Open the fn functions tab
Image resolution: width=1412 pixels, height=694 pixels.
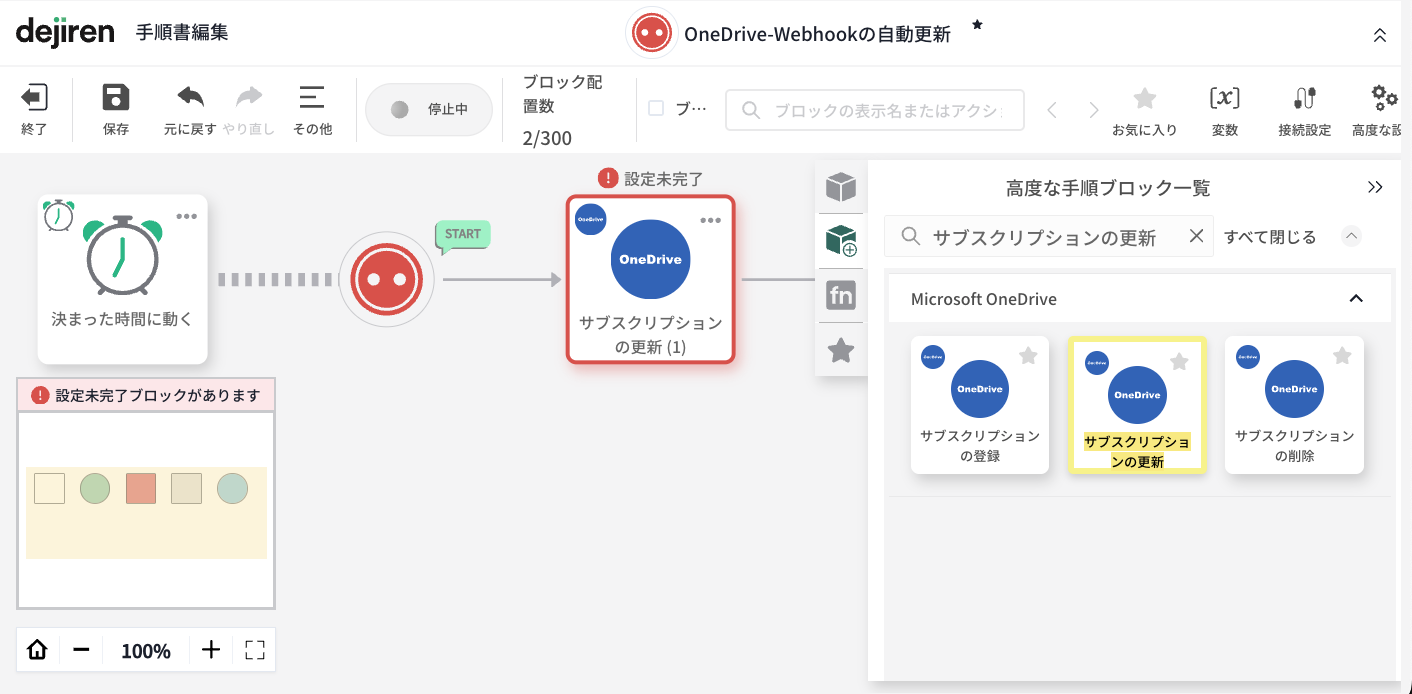pos(841,296)
